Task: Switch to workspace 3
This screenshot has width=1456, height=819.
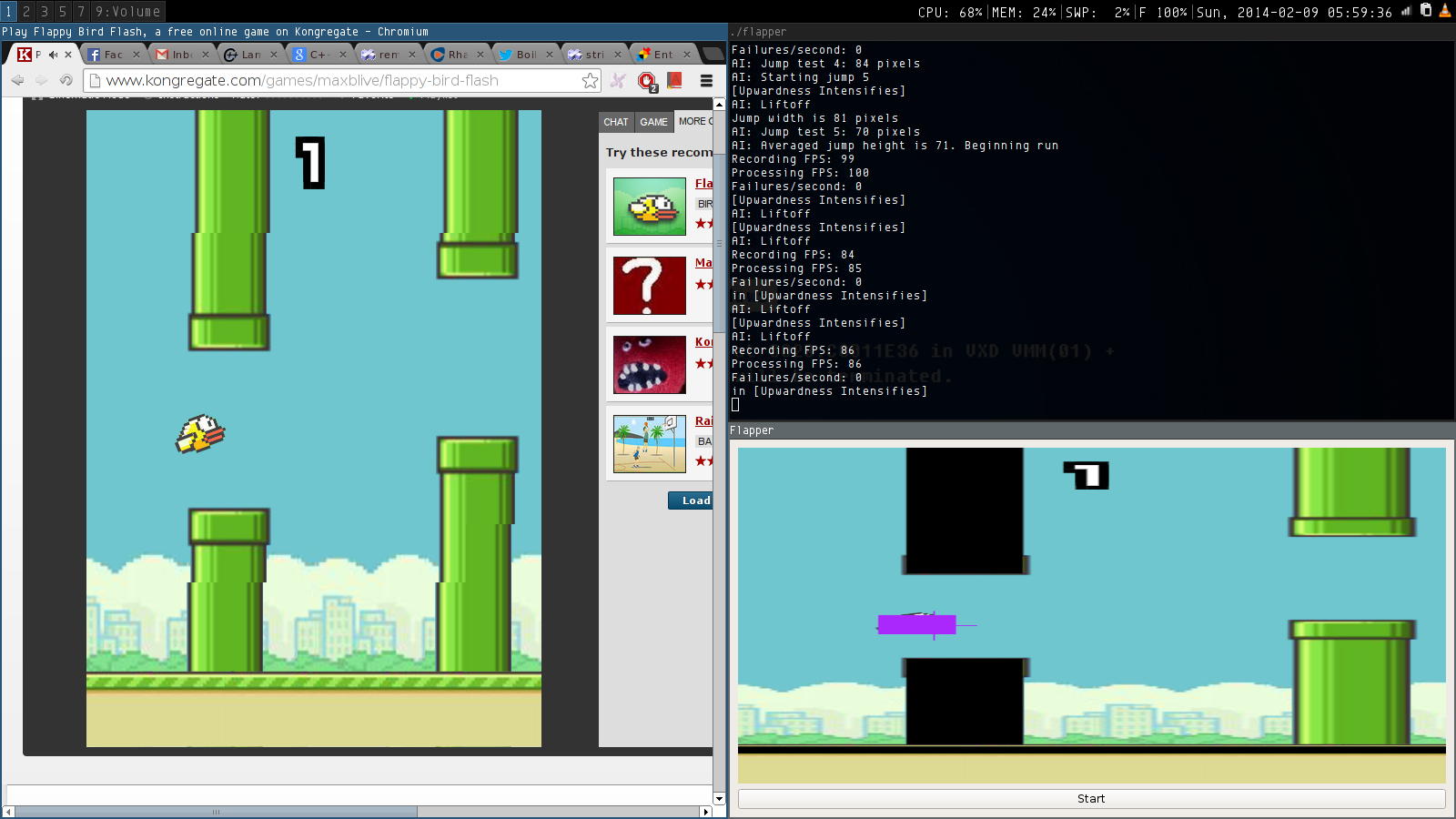Action: [x=44, y=12]
